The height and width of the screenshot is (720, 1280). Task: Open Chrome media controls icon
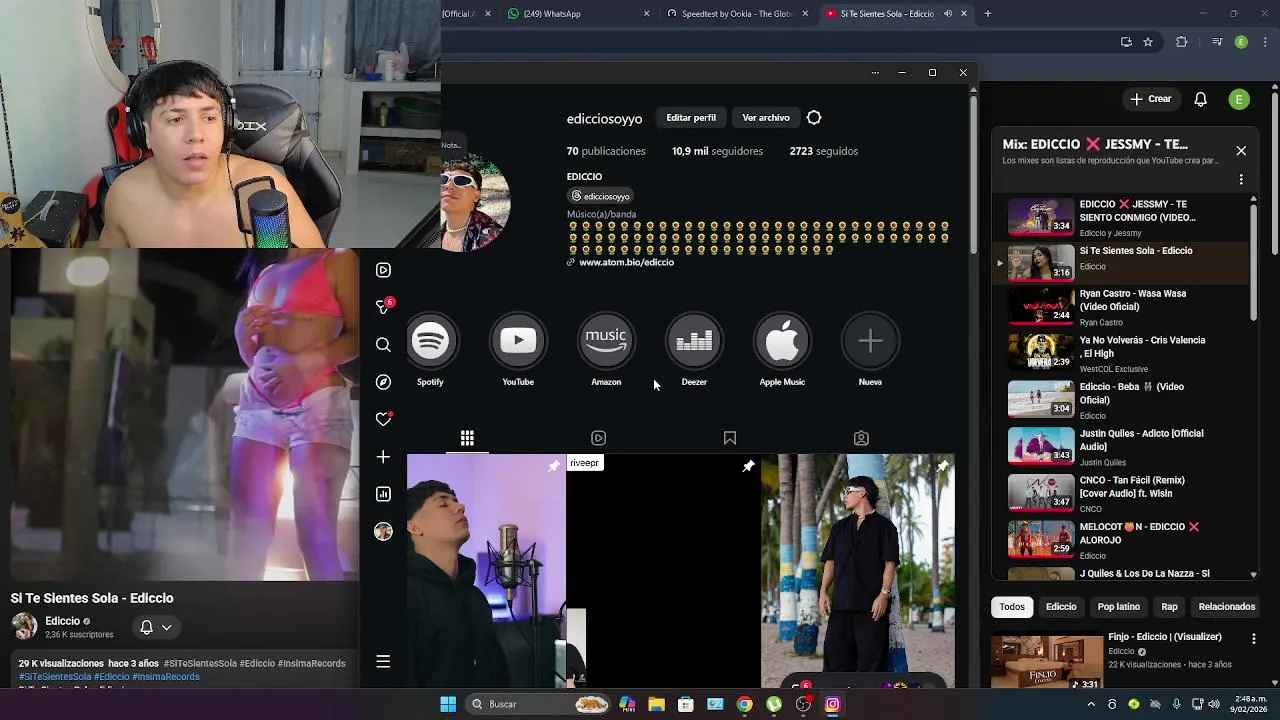click(1217, 42)
